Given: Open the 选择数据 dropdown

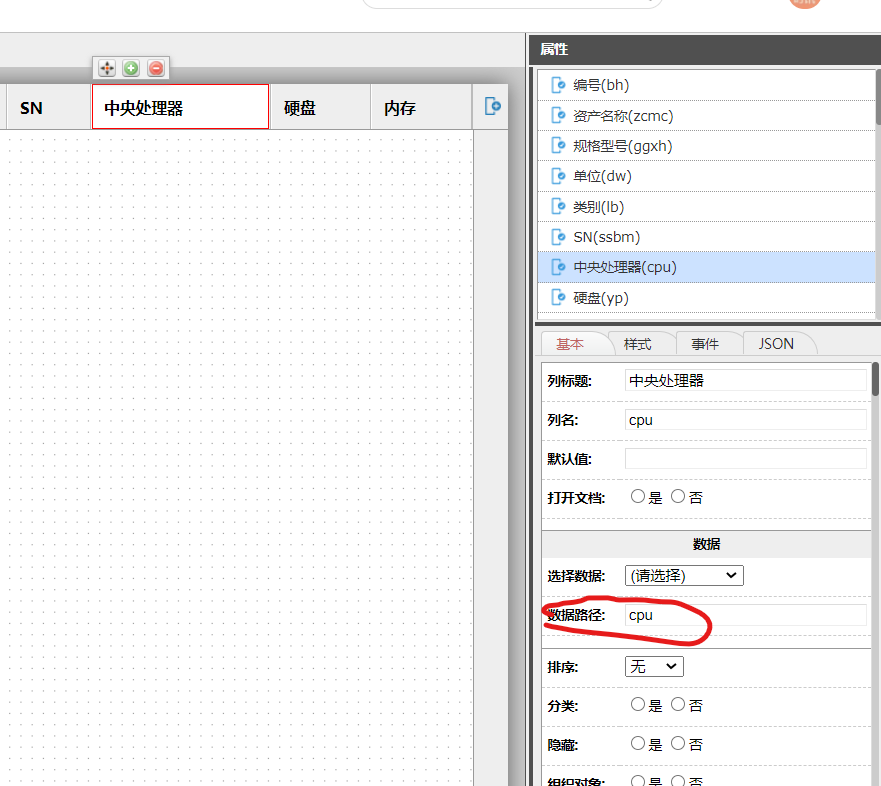Looking at the screenshot, I should [x=684, y=576].
